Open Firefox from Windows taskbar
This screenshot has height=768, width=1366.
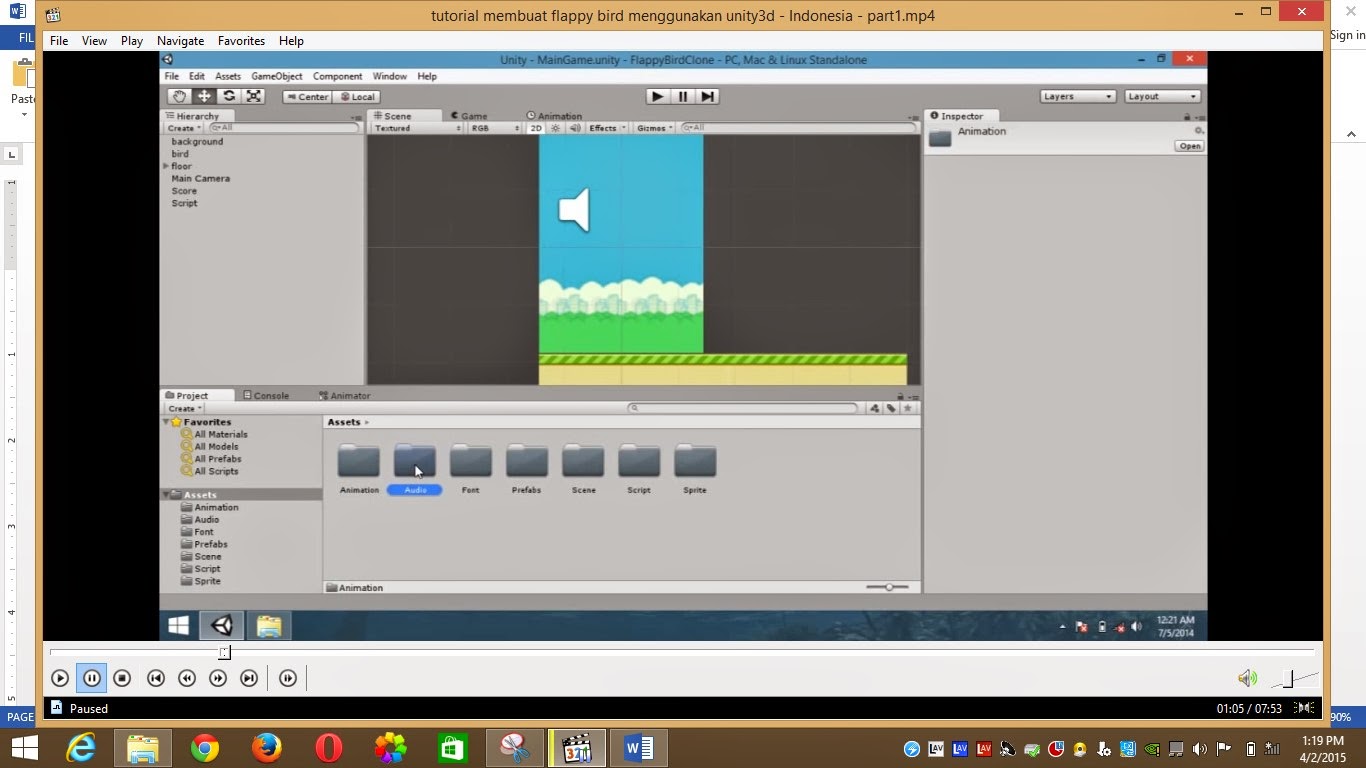267,748
